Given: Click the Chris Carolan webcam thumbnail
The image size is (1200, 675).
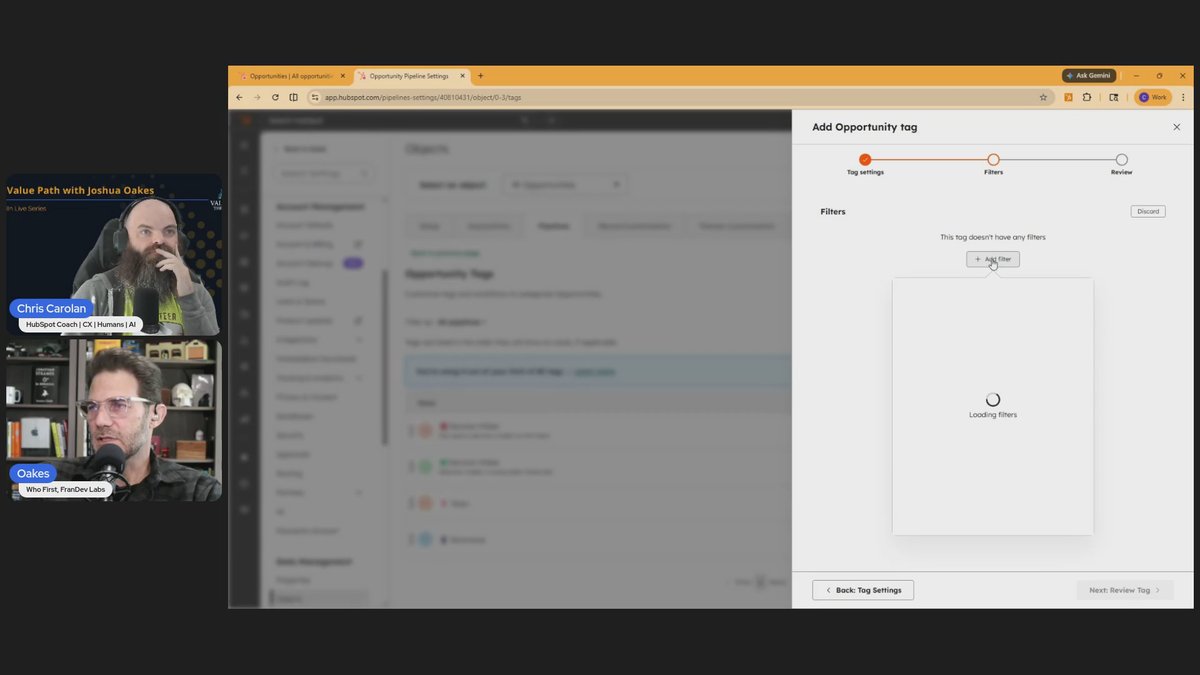Looking at the screenshot, I should coord(114,255).
